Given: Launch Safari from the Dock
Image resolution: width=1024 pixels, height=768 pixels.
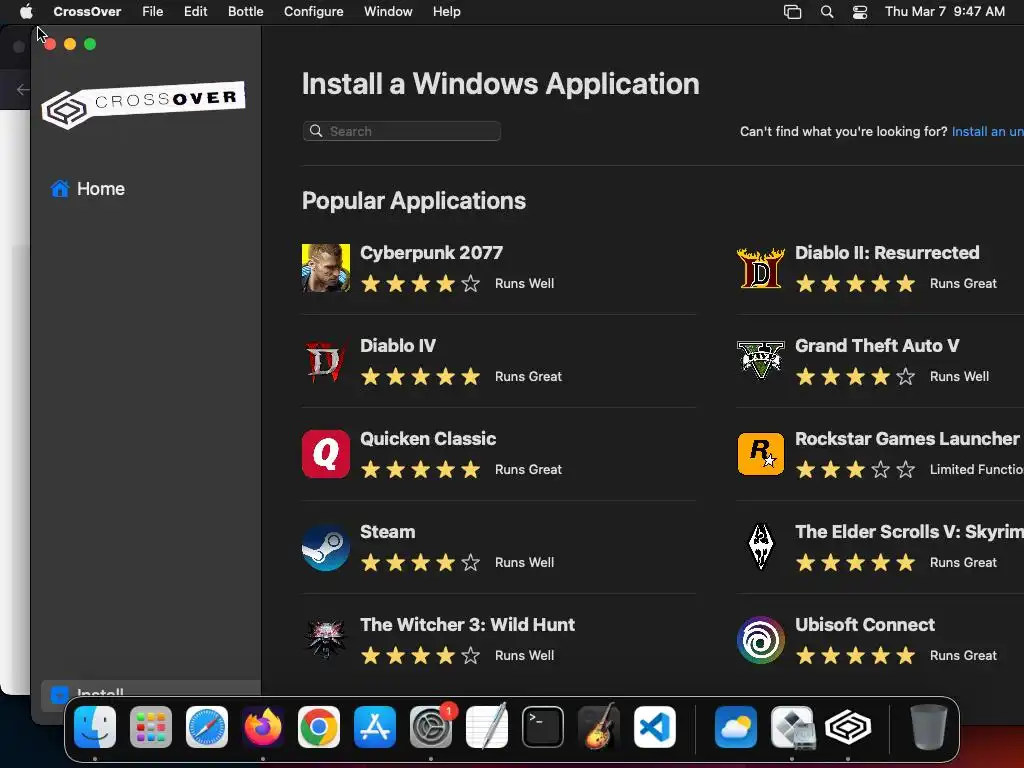Looking at the screenshot, I should pyautogui.click(x=207, y=727).
